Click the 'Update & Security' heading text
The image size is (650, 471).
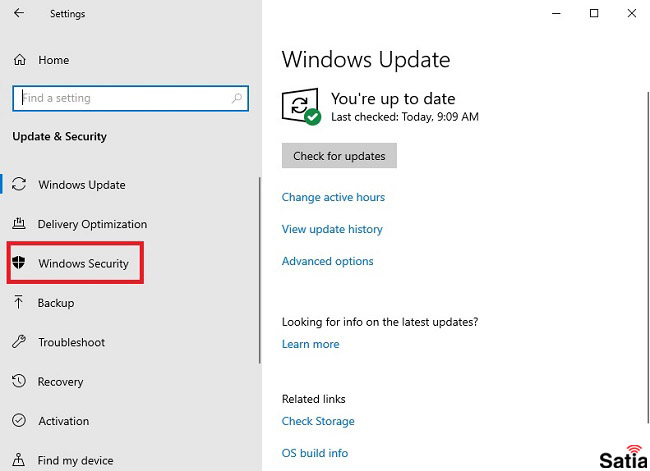(x=60, y=136)
